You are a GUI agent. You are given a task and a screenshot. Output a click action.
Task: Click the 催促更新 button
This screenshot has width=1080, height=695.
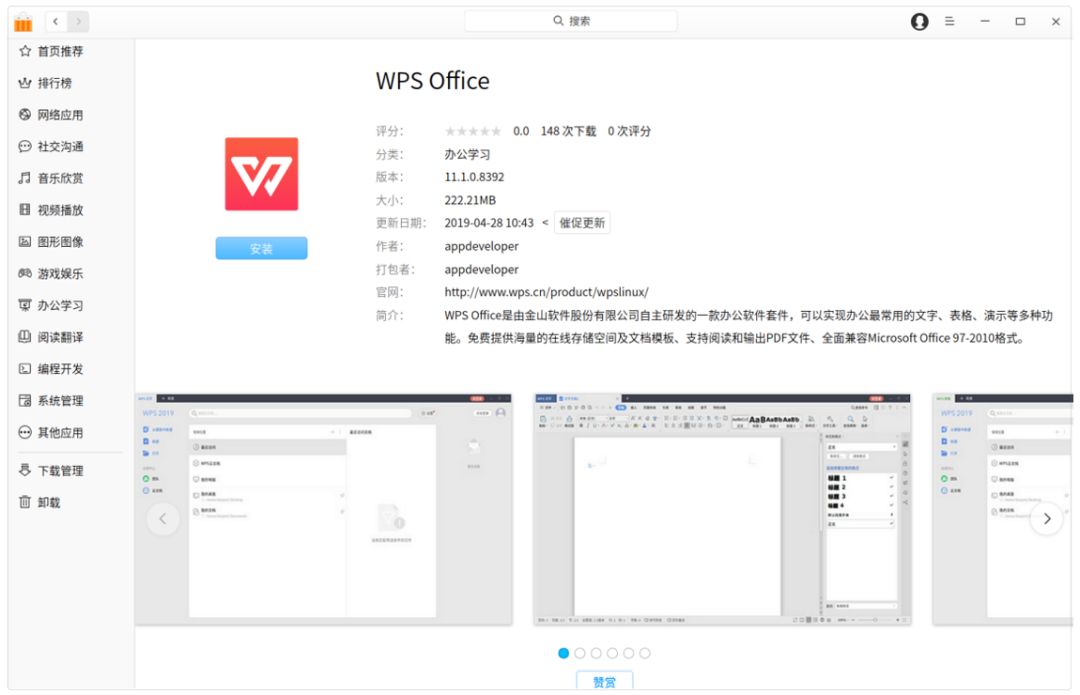pyautogui.click(x=582, y=222)
